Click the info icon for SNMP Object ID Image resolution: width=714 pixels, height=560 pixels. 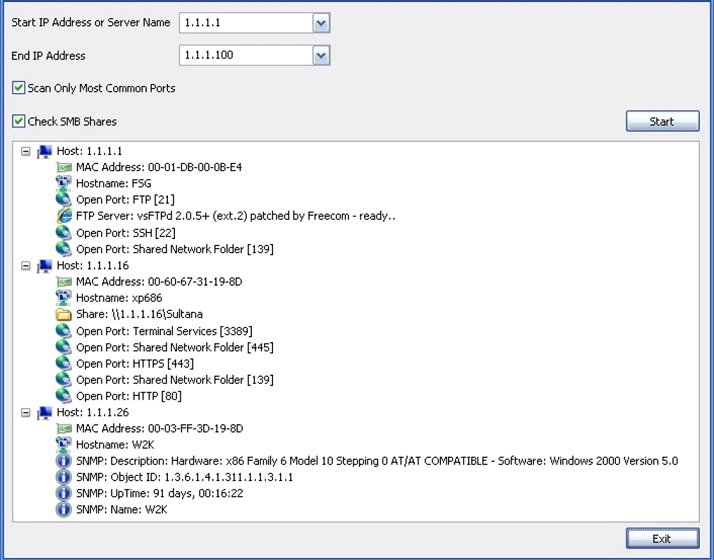64,477
